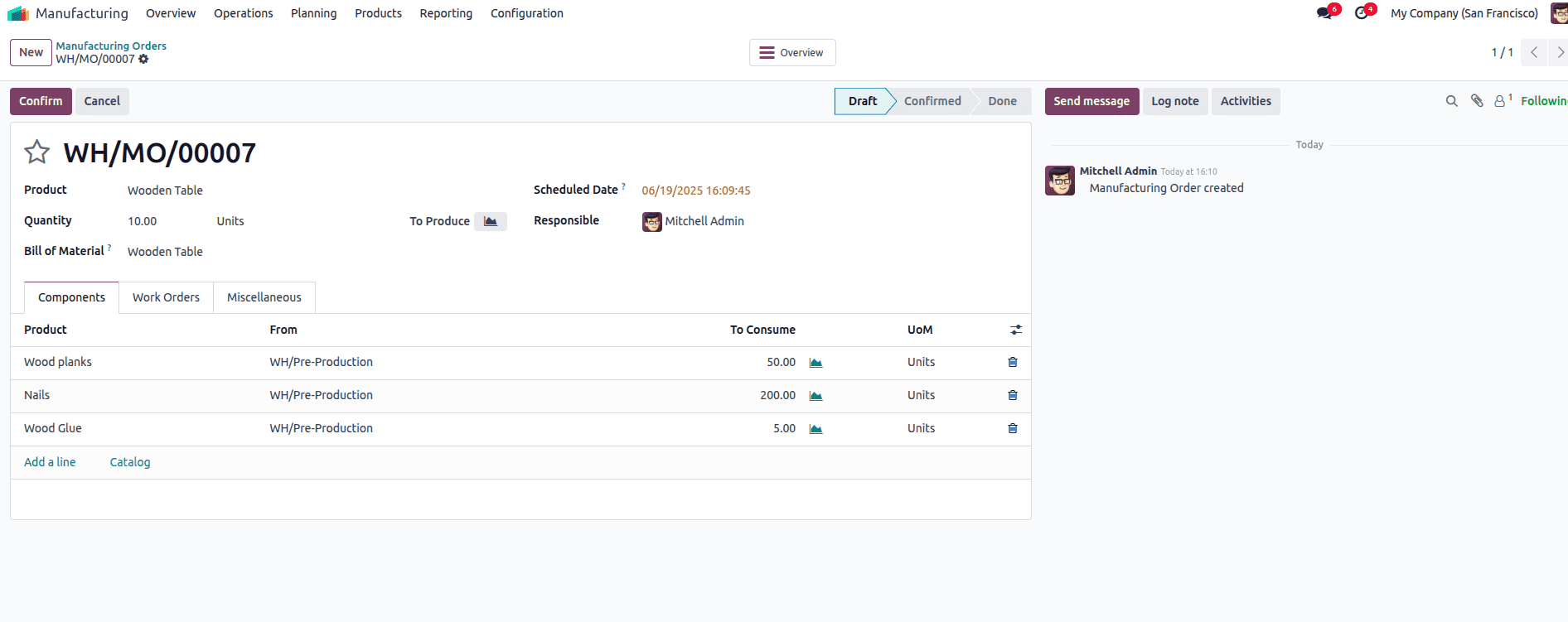Edit To Consume quantity 50.00
This screenshot has width=1568, height=622.
[781, 362]
